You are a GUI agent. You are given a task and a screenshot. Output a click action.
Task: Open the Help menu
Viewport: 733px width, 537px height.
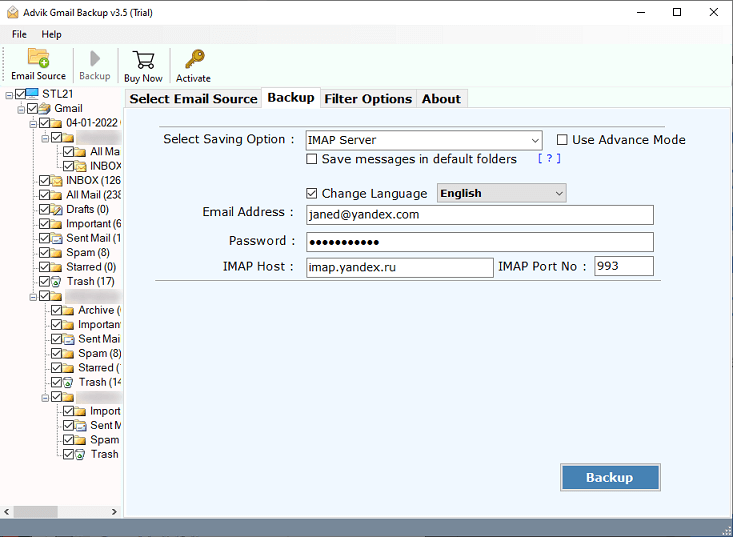51,34
